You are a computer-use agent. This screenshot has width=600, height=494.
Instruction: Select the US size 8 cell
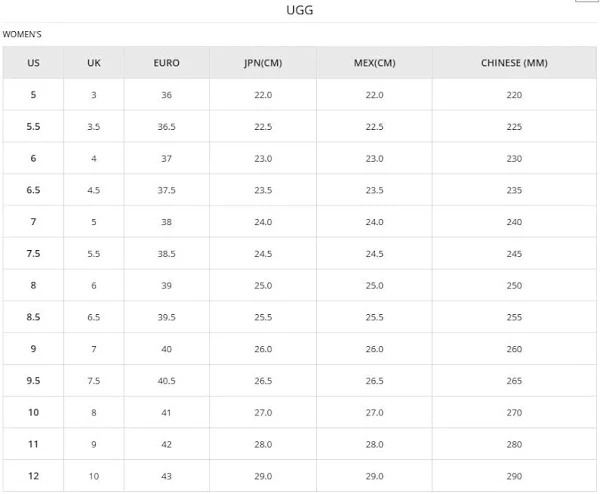pyautogui.click(x=33, y=286)
